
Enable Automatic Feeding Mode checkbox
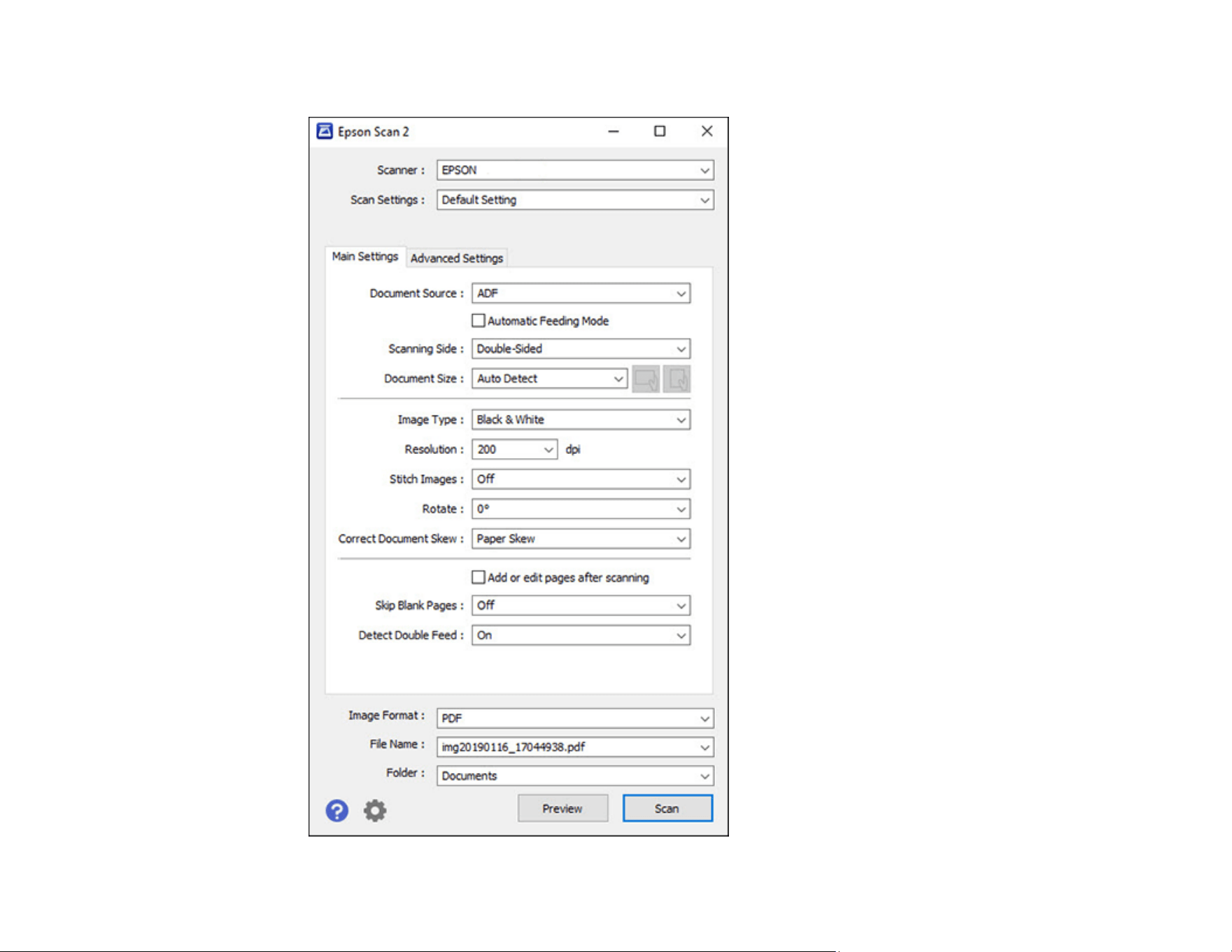pyautogui.click(x=479, y=321)
